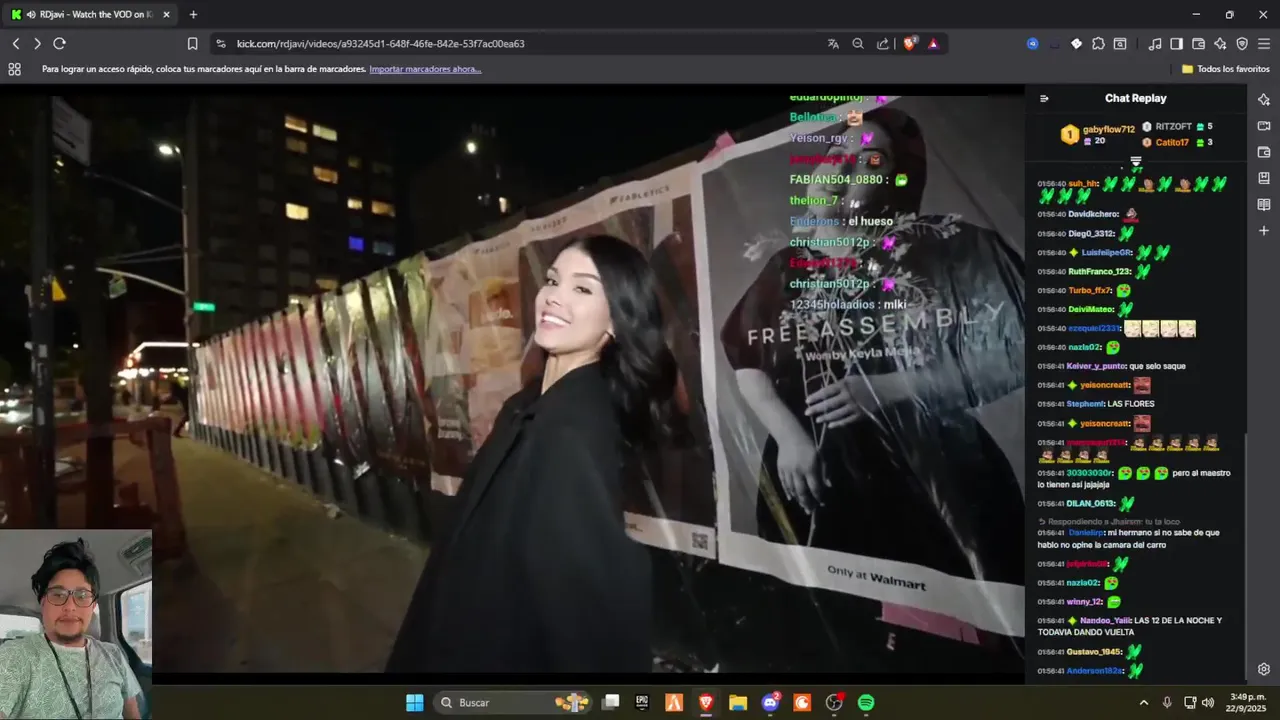Open Brave VPN shield icon
Viewport: 1280px width, 720px height.
1242,43
